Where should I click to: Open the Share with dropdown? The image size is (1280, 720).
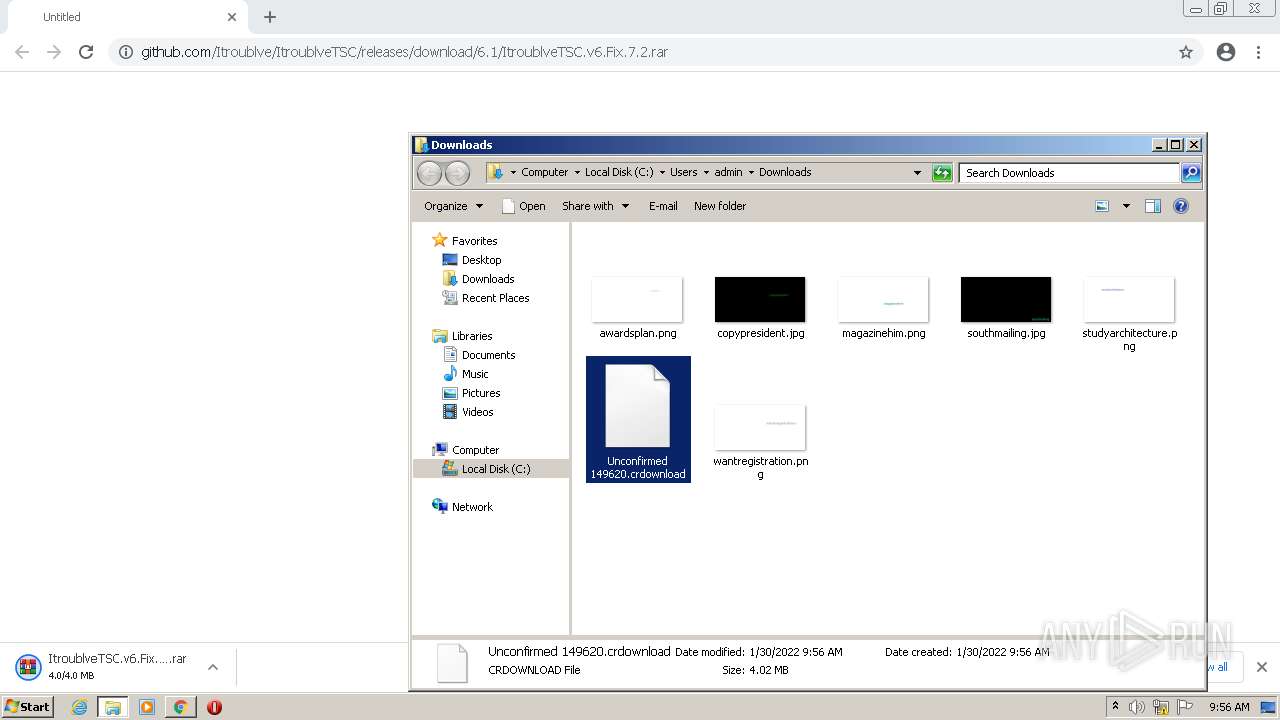point(596,206)
